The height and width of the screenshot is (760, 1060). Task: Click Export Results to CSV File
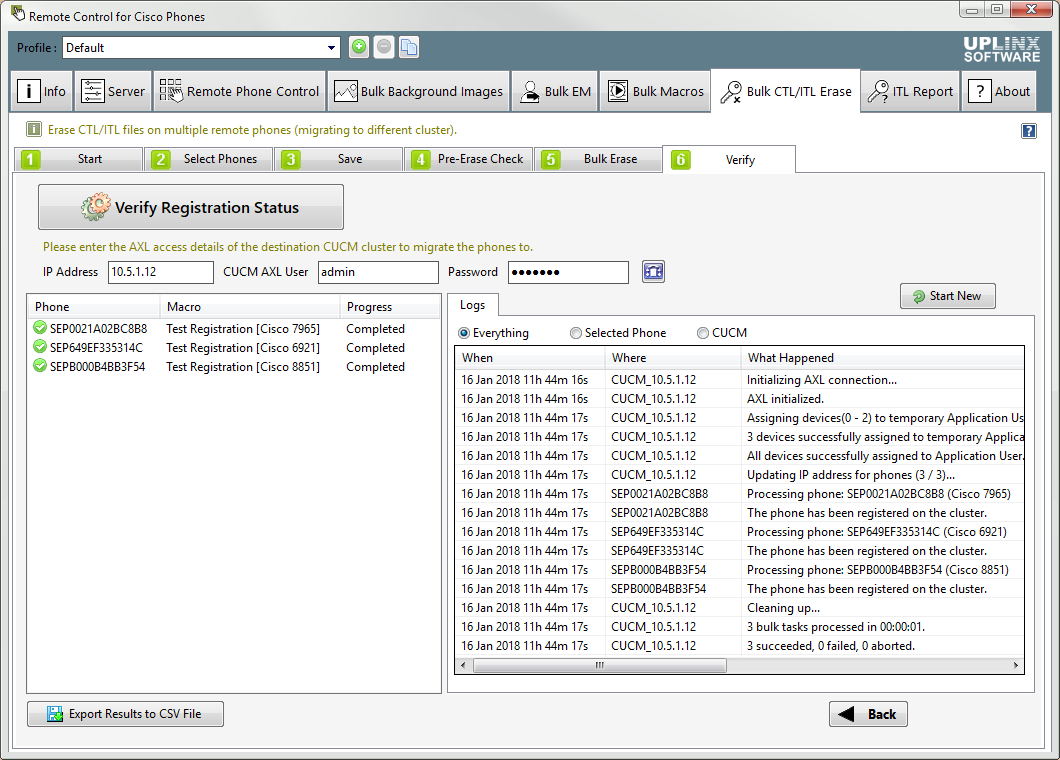point(125,714)
